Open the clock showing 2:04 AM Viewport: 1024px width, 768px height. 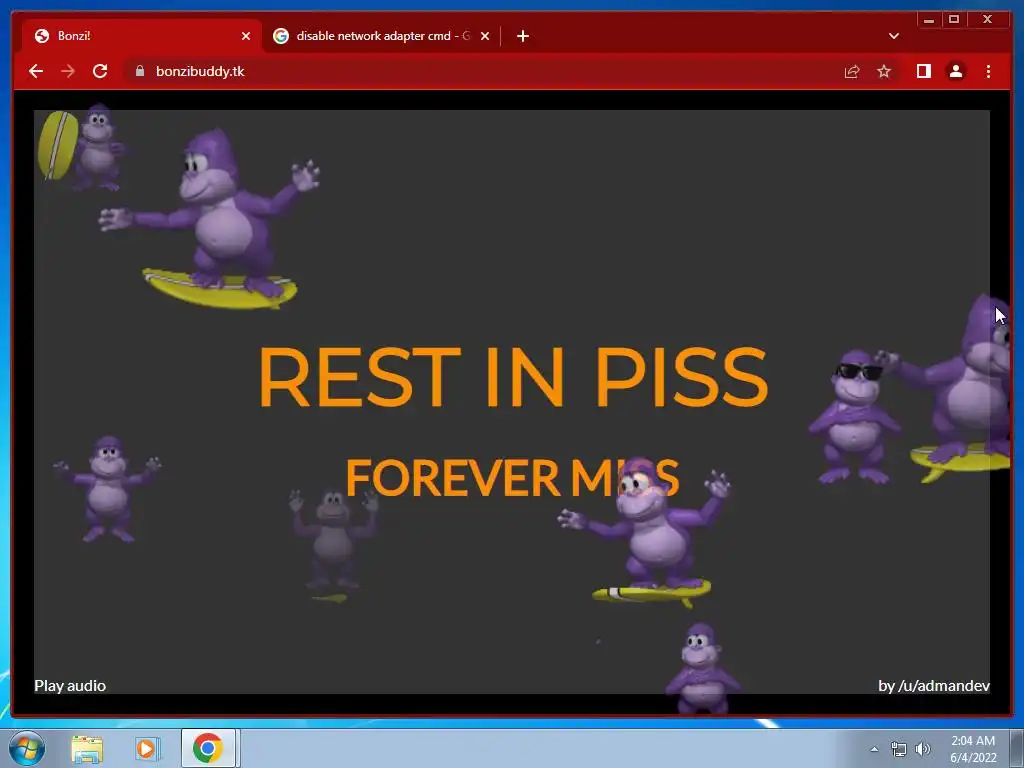973,749
